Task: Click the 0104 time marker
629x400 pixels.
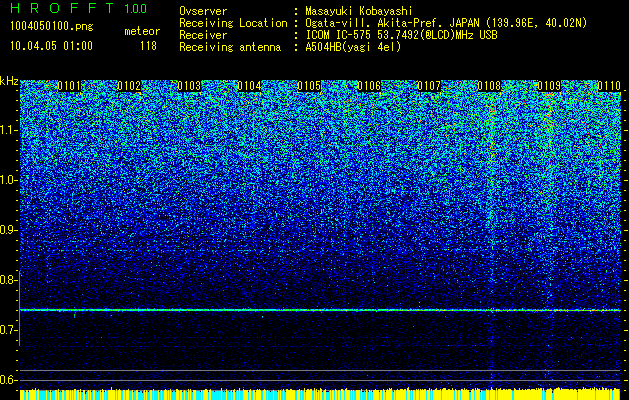Action: [x=249, y=86]
